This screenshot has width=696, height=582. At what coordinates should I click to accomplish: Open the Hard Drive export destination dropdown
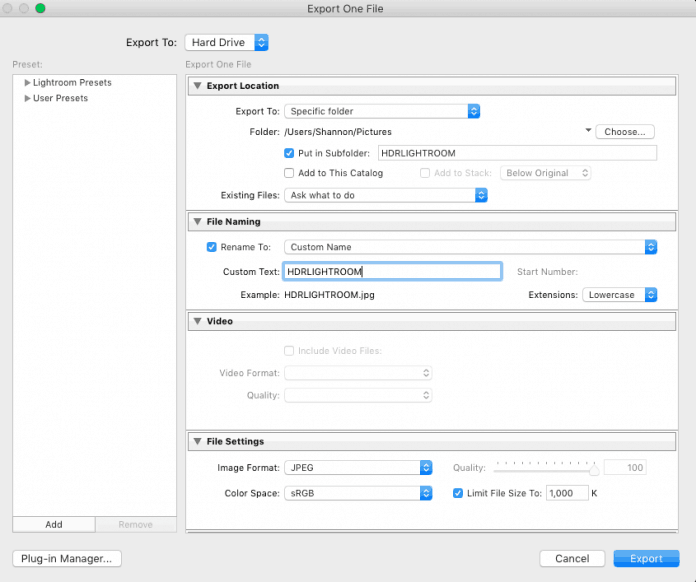[x=227, y=42]
